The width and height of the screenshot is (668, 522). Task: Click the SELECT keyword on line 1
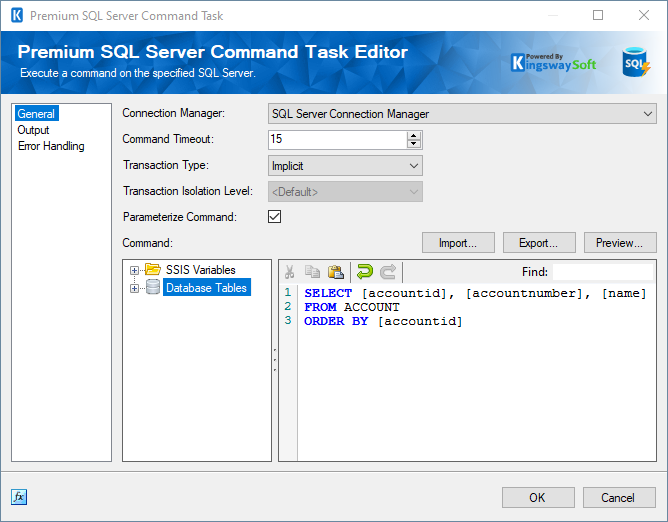coord(328,293)
